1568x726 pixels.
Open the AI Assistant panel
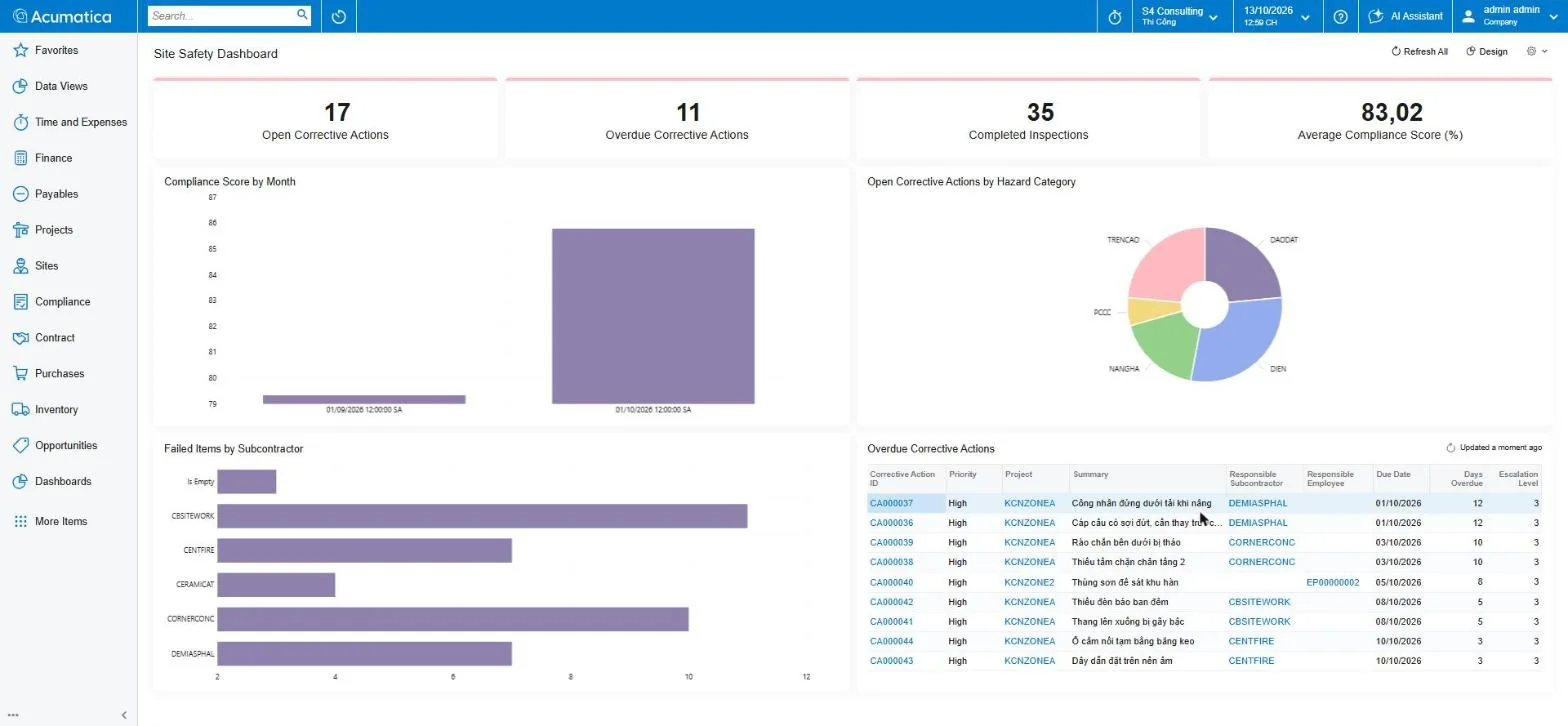tap(1406, 16)
